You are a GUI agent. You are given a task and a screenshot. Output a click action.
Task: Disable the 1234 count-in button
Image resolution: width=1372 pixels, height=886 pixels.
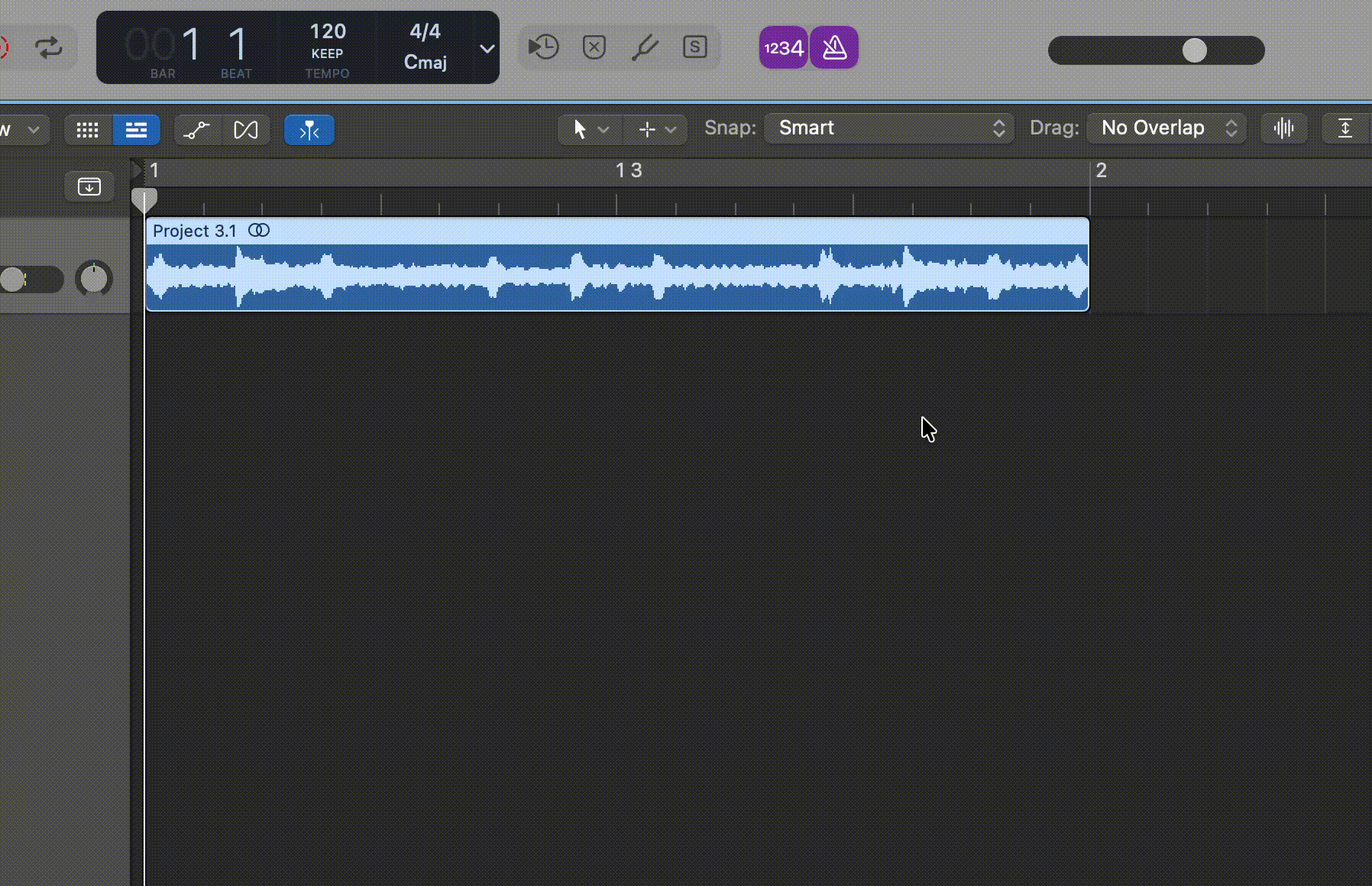[783, 48]
